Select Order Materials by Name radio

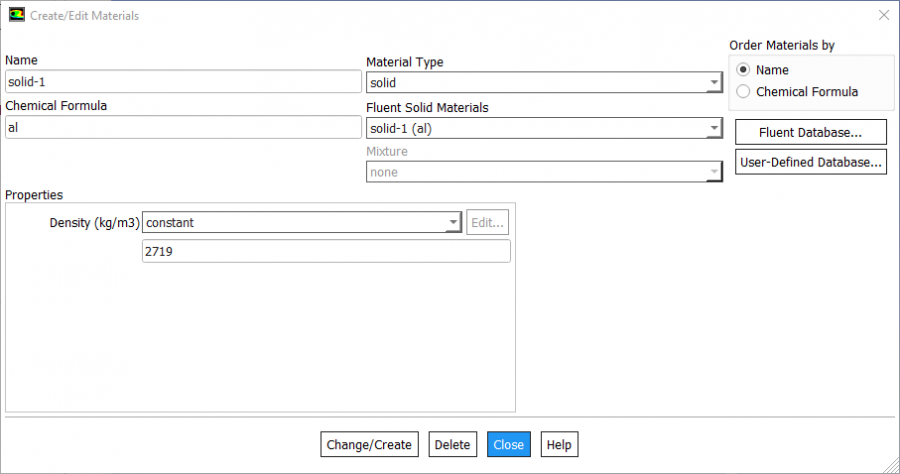pyautogui.click(x=743, y=70)
